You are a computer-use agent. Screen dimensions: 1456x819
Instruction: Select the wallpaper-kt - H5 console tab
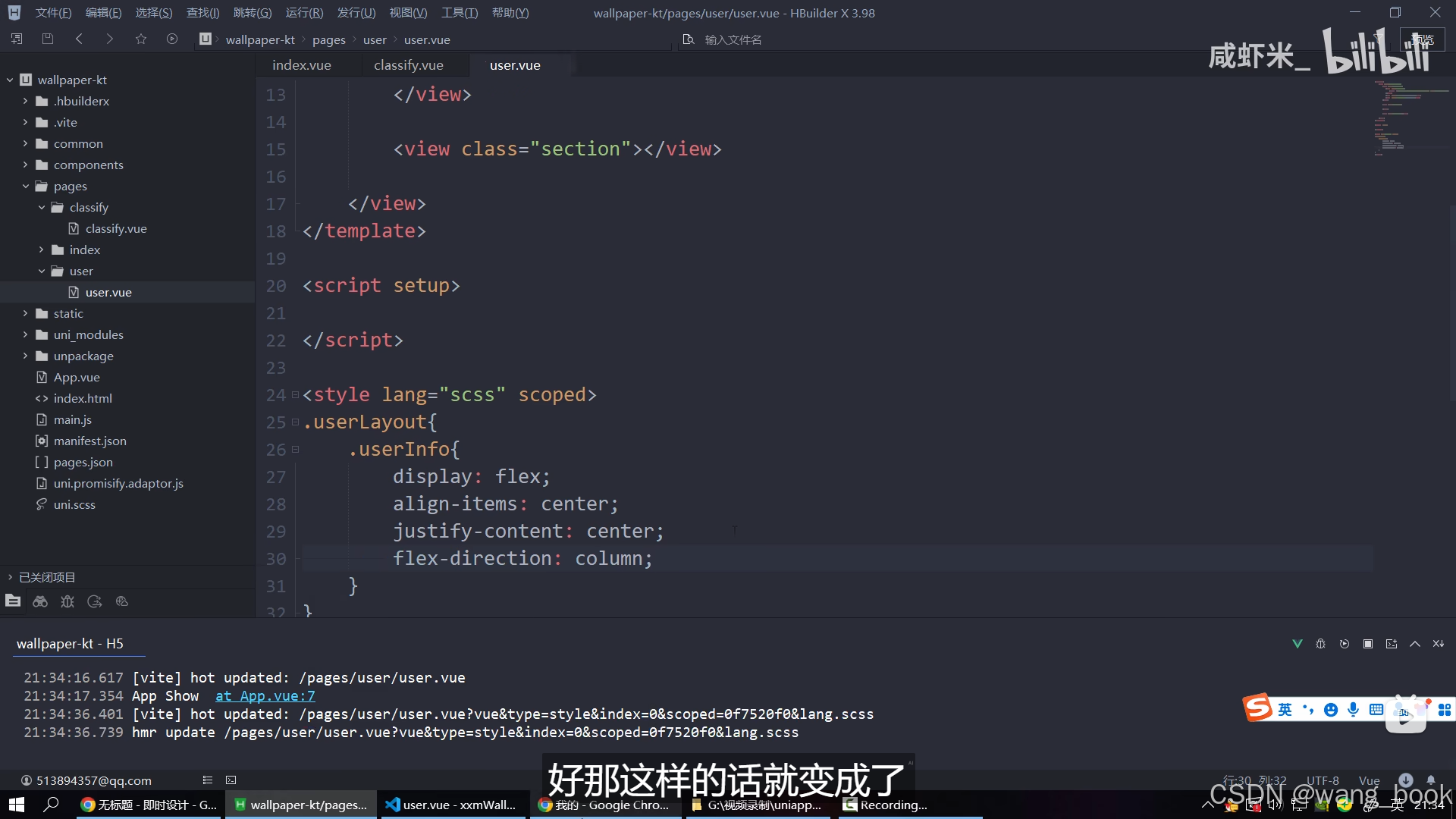point(70,644)
